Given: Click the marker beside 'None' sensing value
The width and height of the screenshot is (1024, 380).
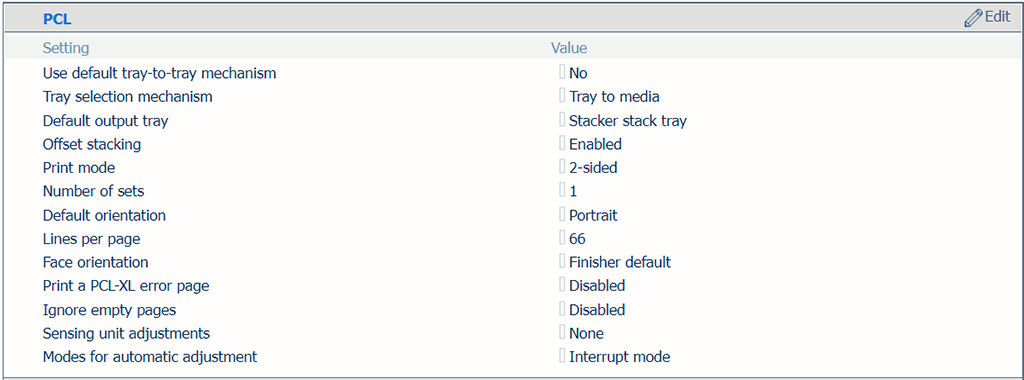Looking at the screenshot, I should pos(562,332).
